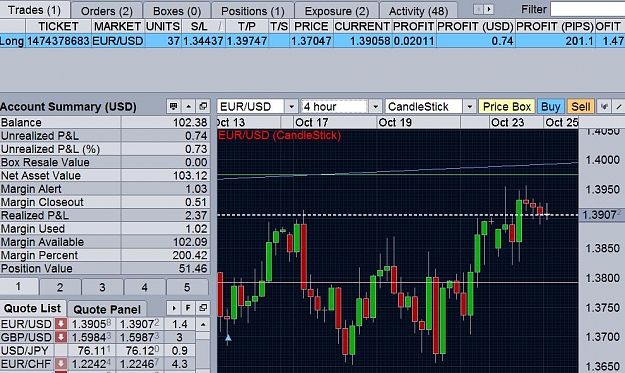Screen dimensions: 625x373
Task: Select the EUR/CHF row in Quote List
Action: pyautogui.click(x=98, y=363)
